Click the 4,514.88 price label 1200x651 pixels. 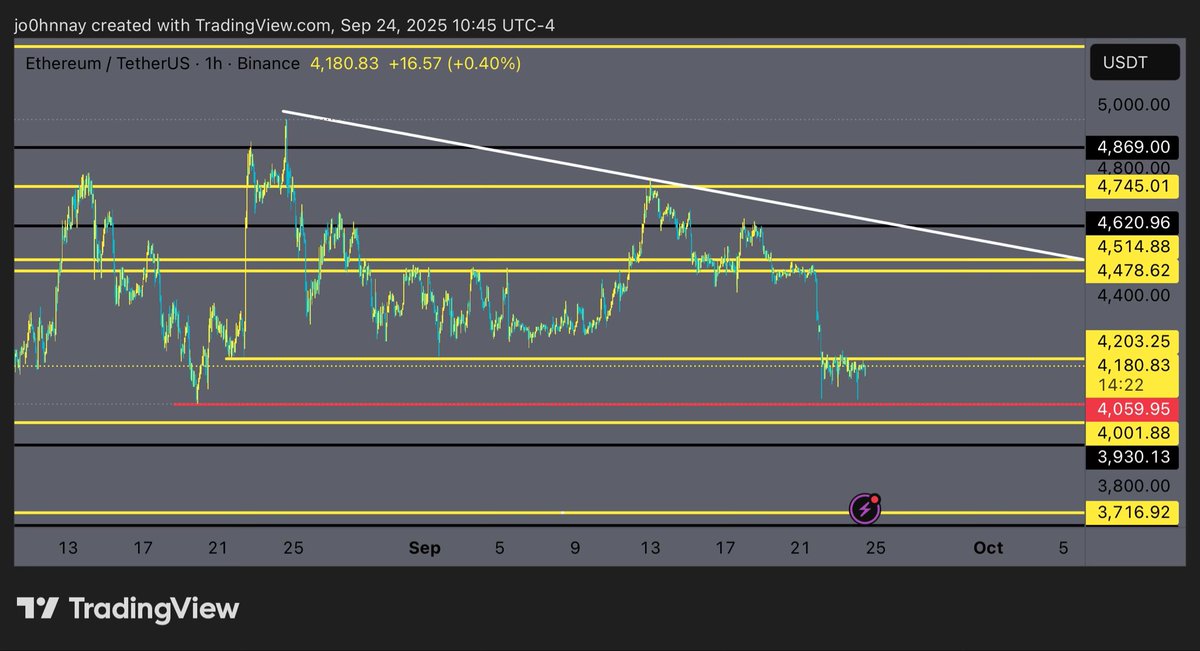click(1134, 247)
